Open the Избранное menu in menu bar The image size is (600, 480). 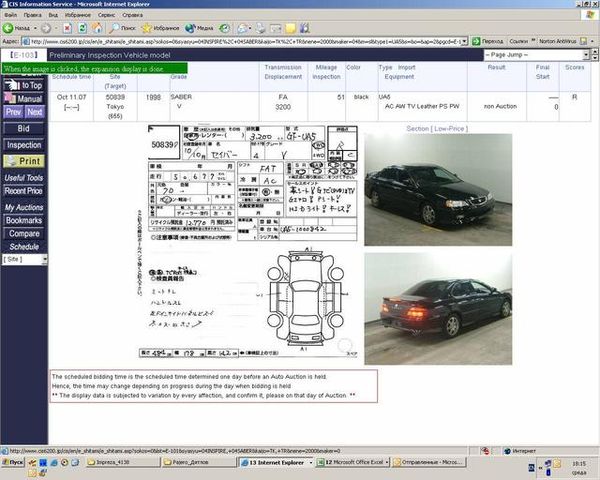[78, 15]
